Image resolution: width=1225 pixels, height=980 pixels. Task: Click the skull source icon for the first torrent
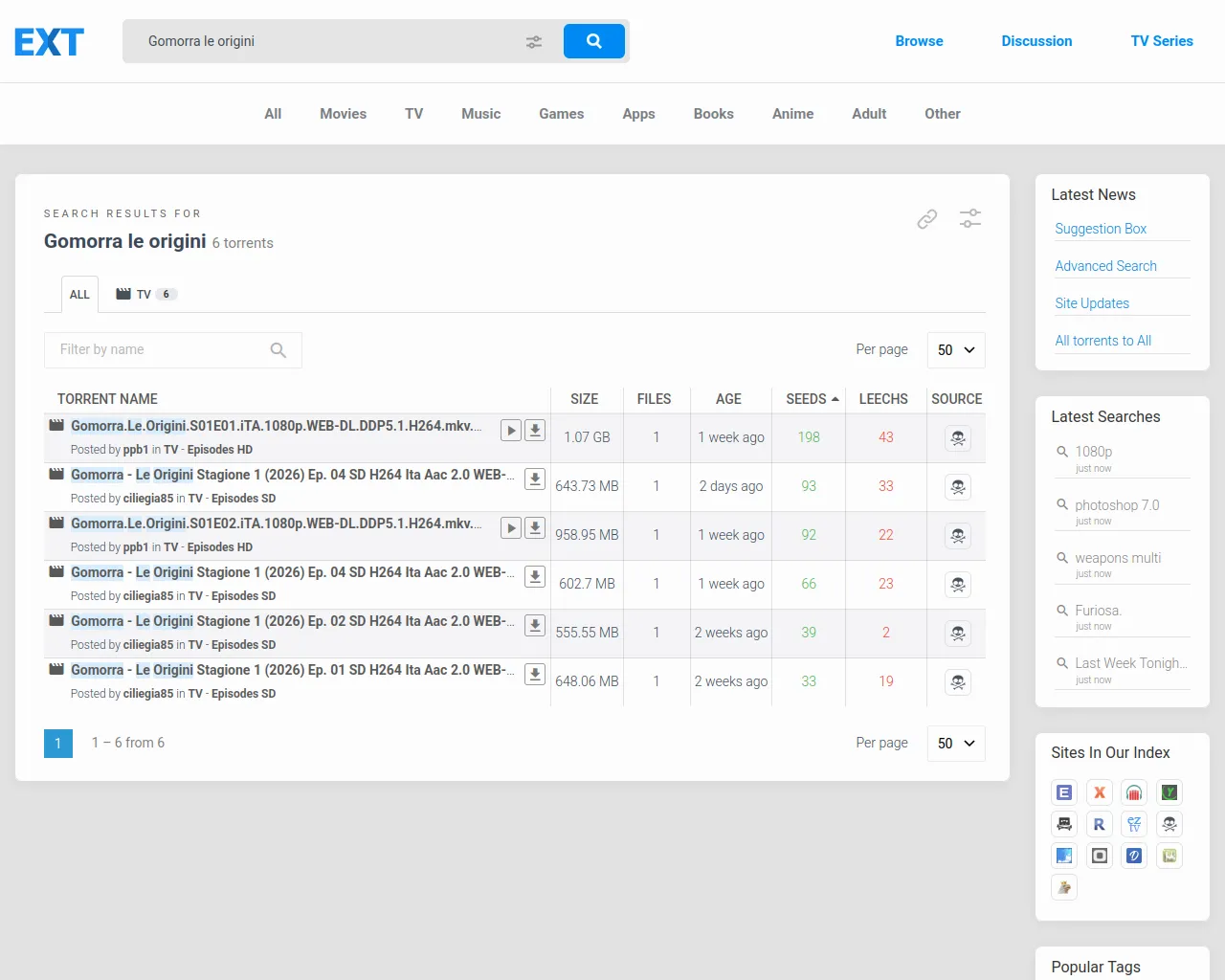pos(957,437)
